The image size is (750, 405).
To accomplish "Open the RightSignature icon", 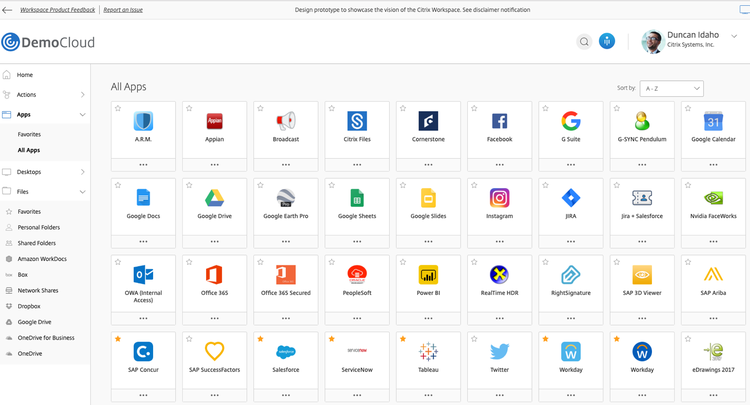I will [571, 274].
